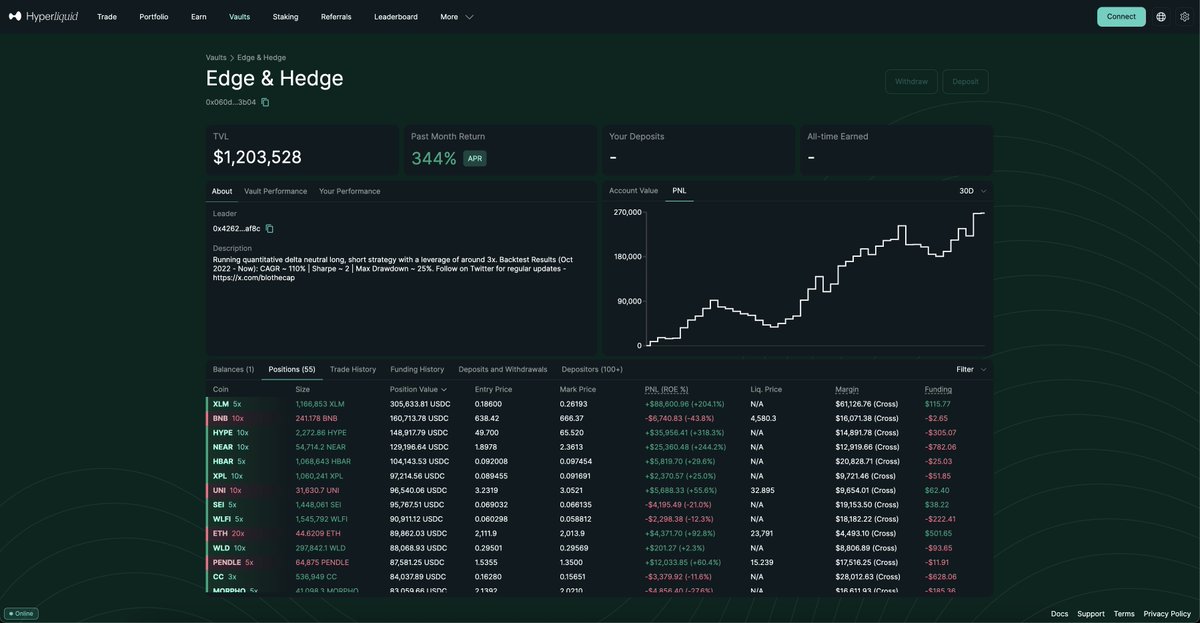Viewport: 1200px width, 623px height.
Task: Open the Privacy Policy link
Action: point(1167,614)
